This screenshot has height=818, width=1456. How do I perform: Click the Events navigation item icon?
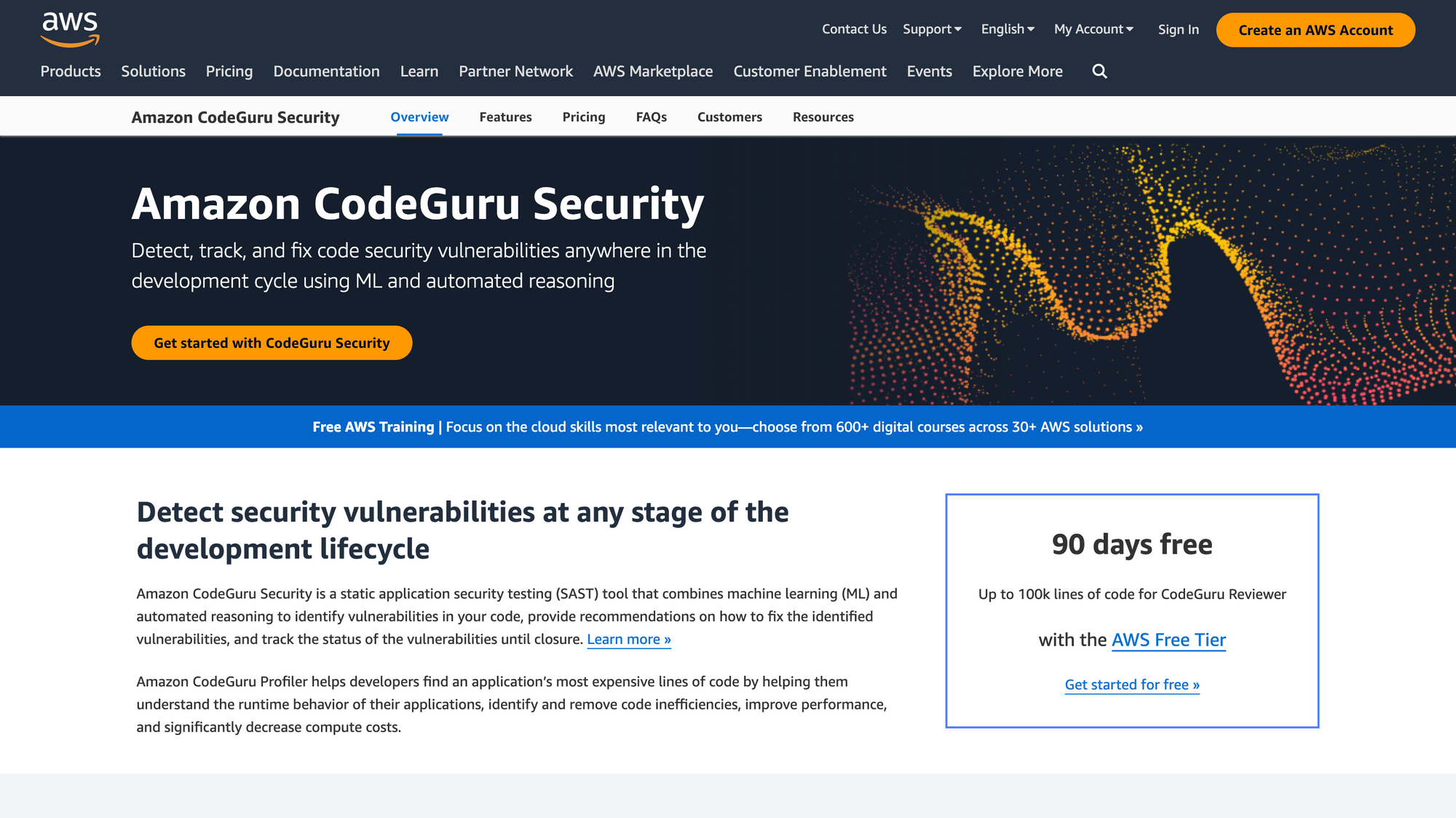929,71
